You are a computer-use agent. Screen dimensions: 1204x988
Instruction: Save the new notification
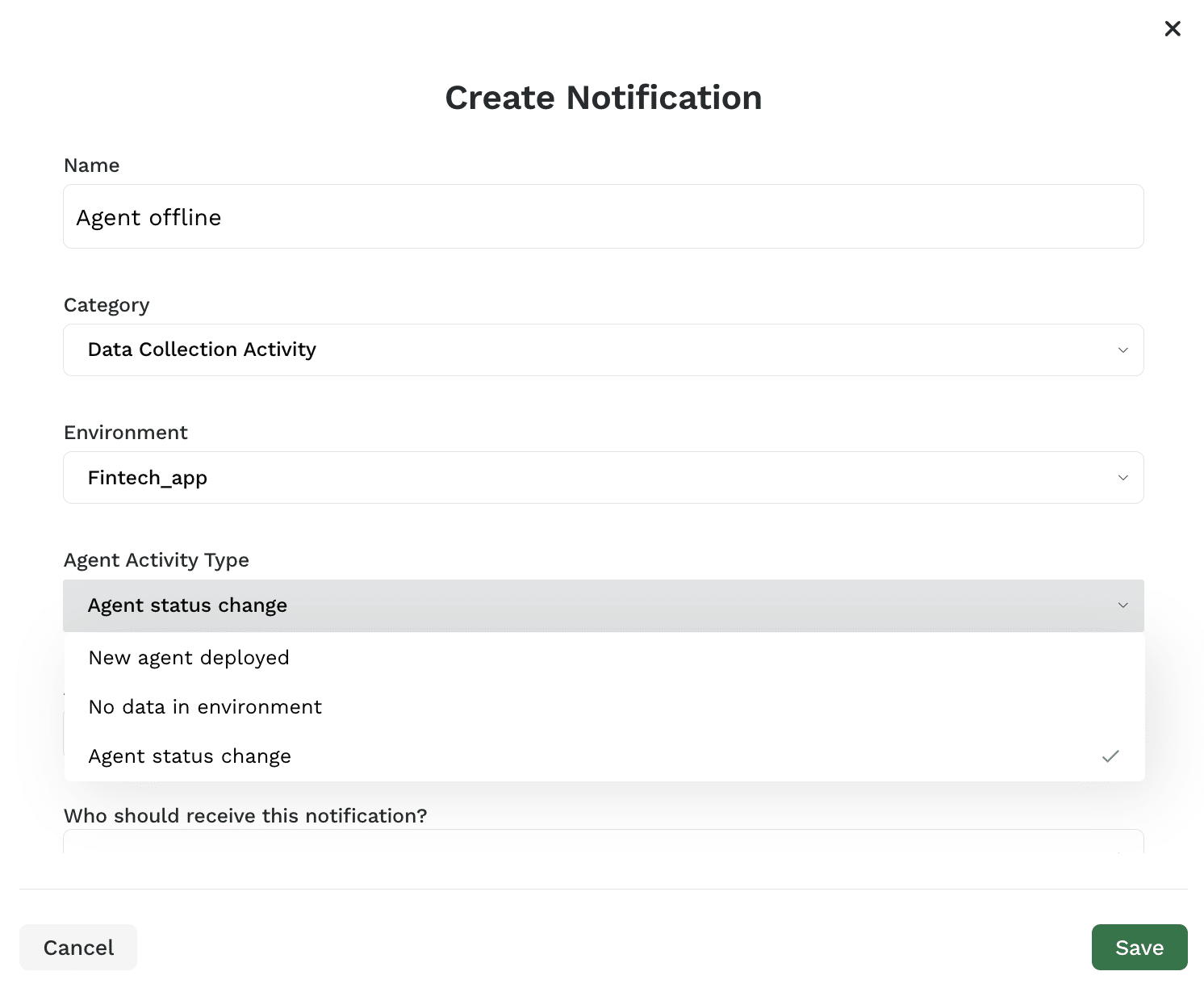[x=1139, y=947]
